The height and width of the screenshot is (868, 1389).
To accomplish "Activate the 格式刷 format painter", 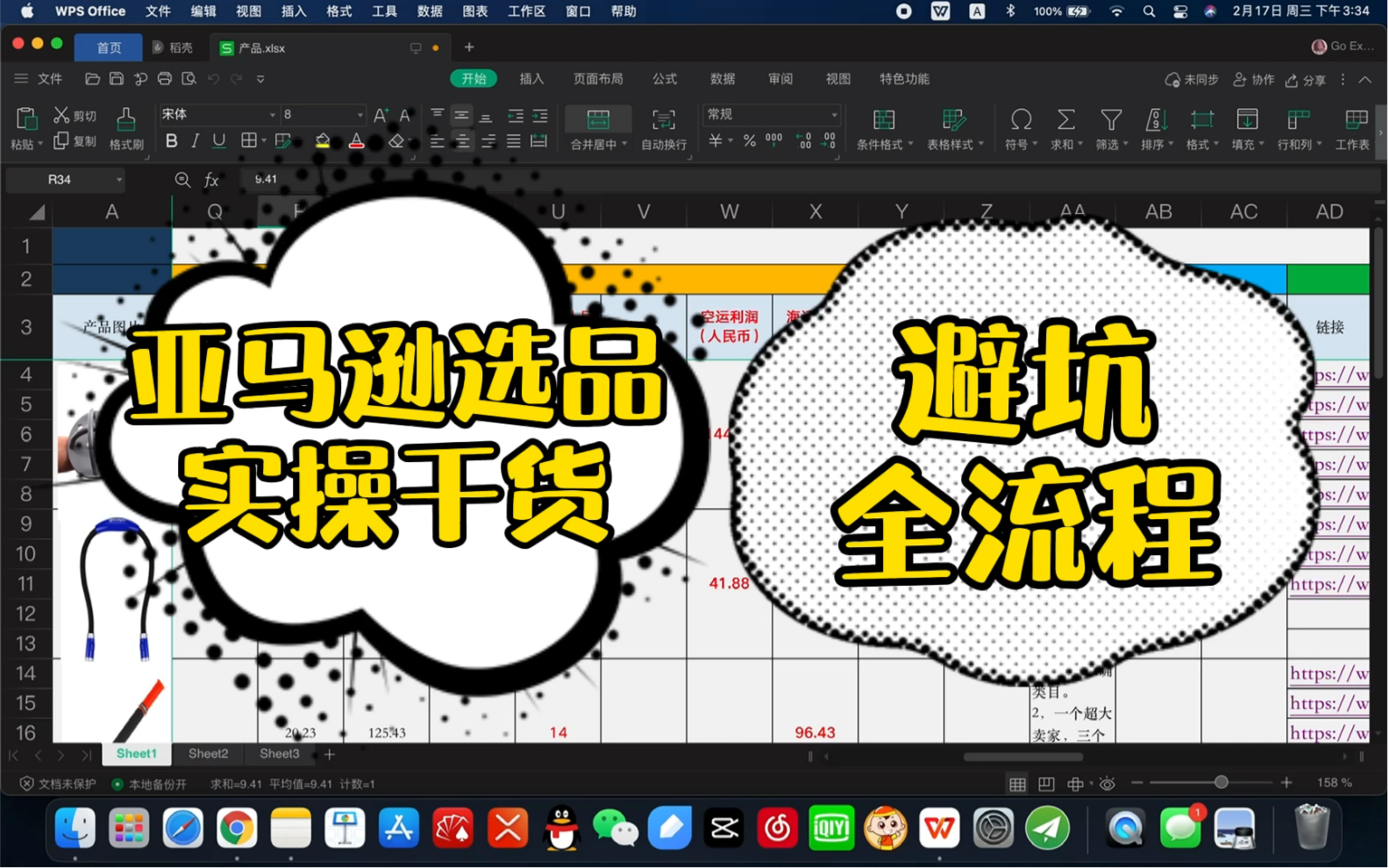I will [126, 128].
